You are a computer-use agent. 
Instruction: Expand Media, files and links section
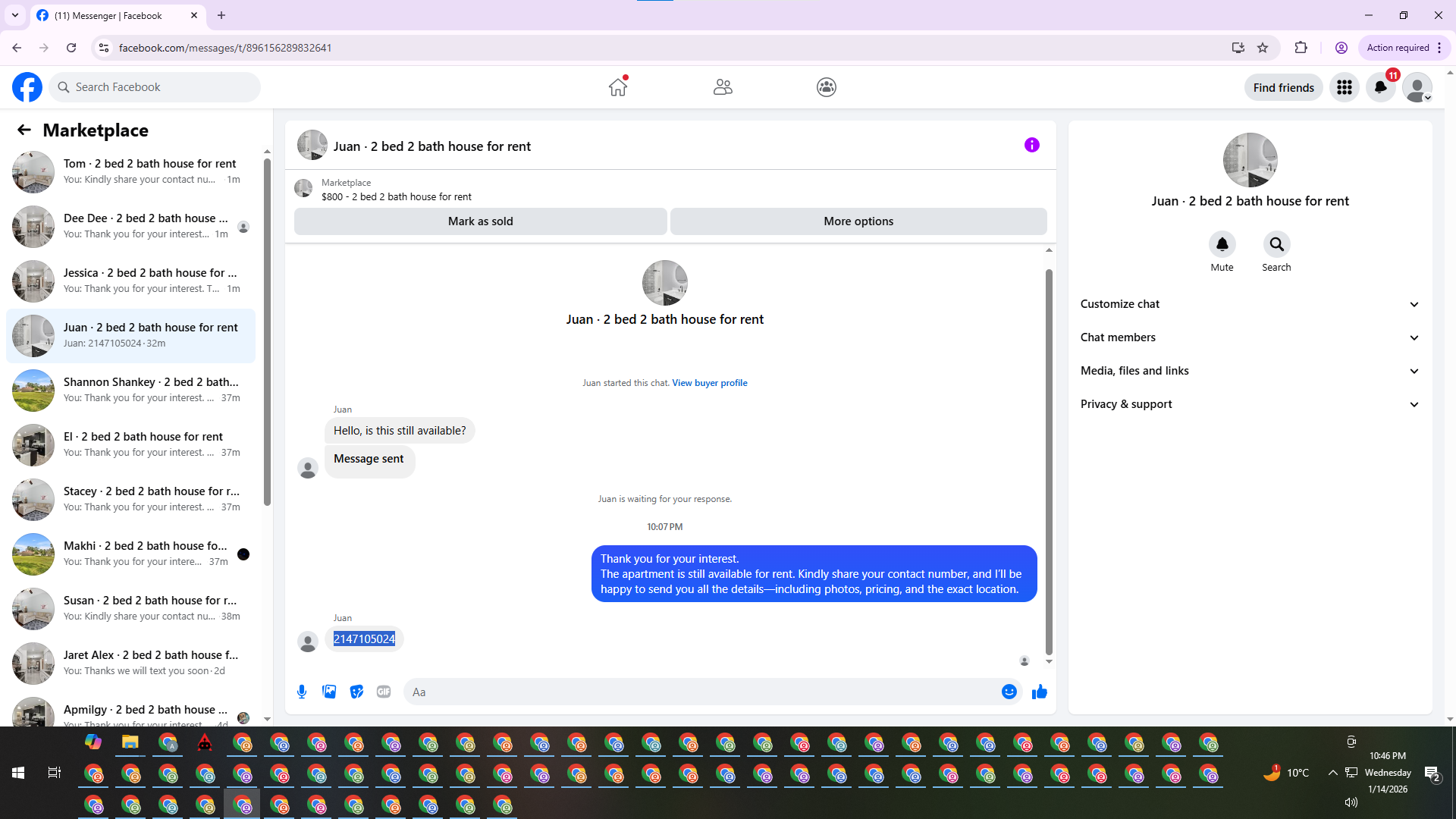coord(1249,371)
